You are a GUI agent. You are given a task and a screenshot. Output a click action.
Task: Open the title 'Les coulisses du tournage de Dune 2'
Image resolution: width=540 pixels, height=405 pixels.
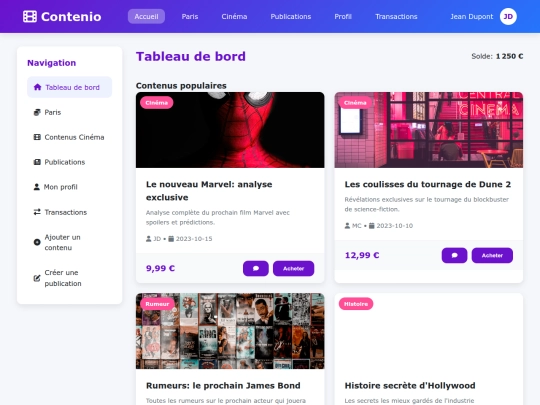(x=428, y=184)
